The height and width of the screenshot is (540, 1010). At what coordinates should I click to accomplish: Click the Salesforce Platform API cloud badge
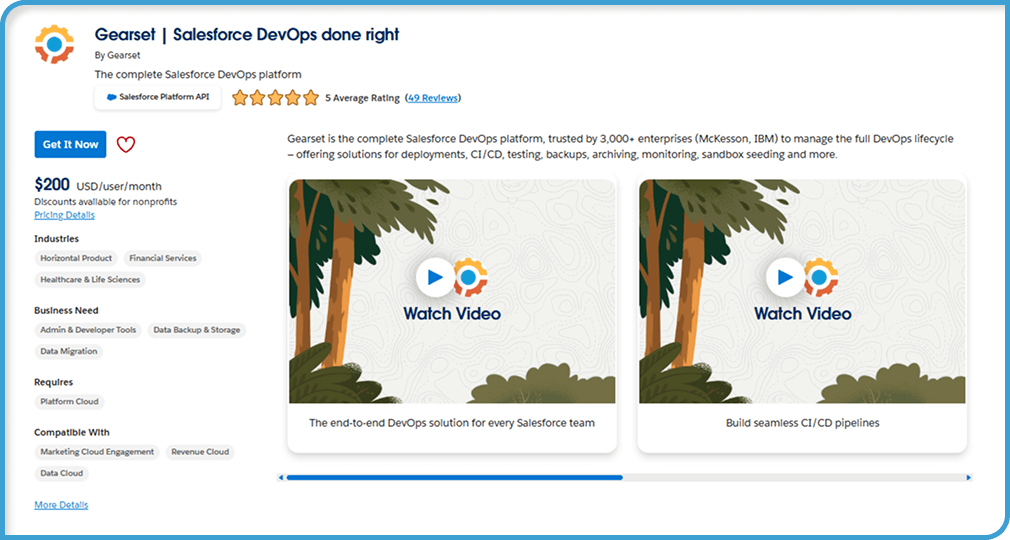158,98
